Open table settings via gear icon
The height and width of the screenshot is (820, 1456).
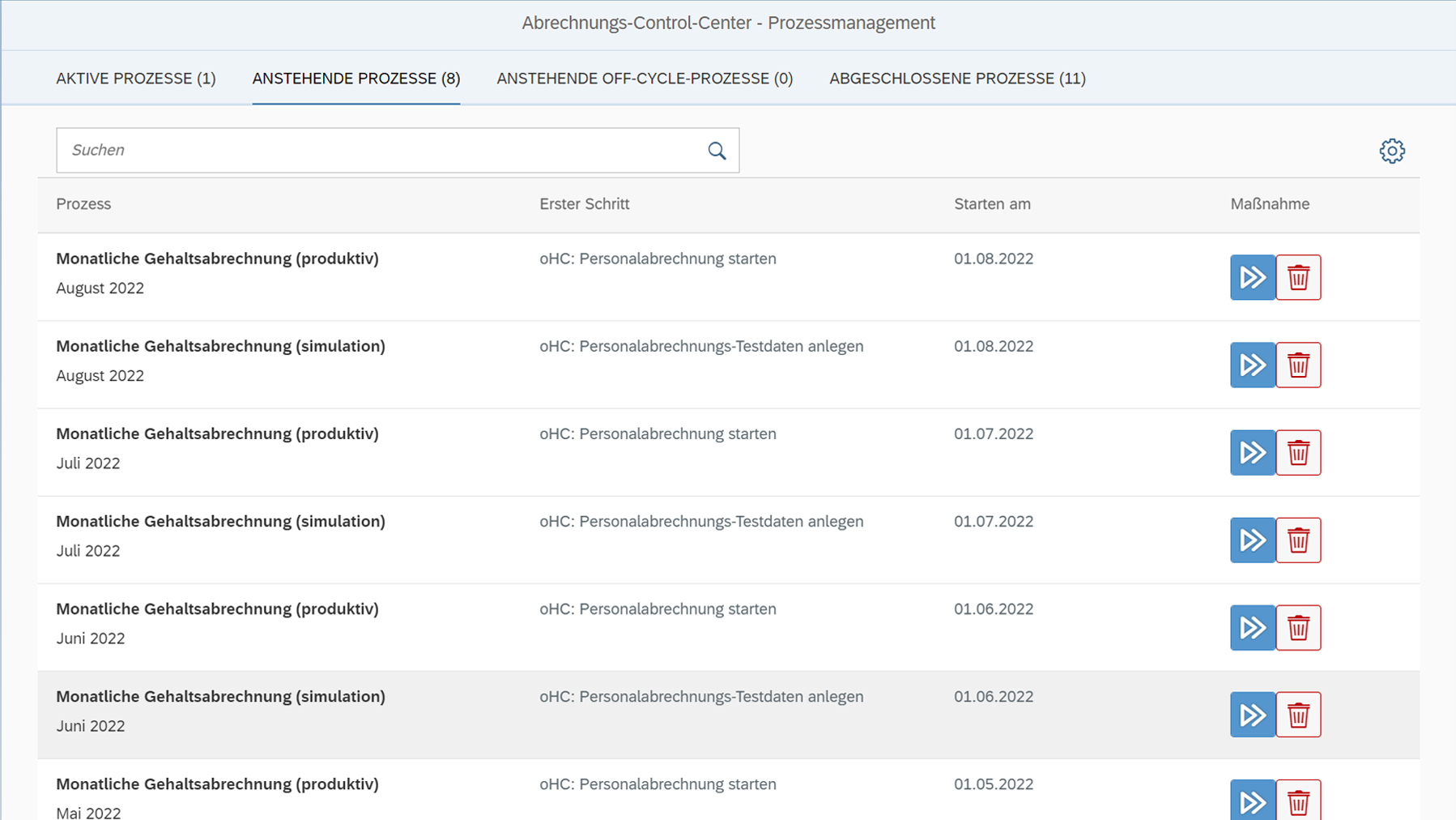[1391, 151]
